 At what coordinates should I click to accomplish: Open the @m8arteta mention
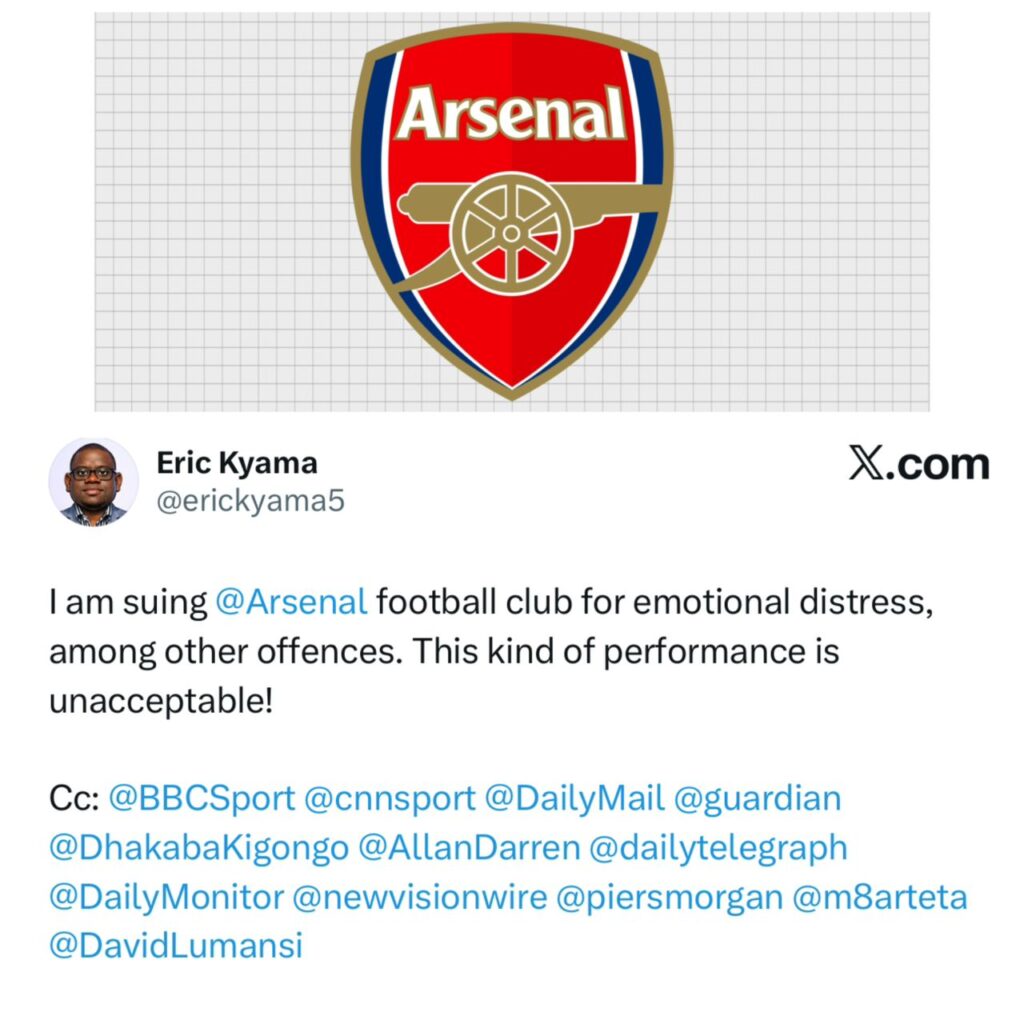click(880, 897)
